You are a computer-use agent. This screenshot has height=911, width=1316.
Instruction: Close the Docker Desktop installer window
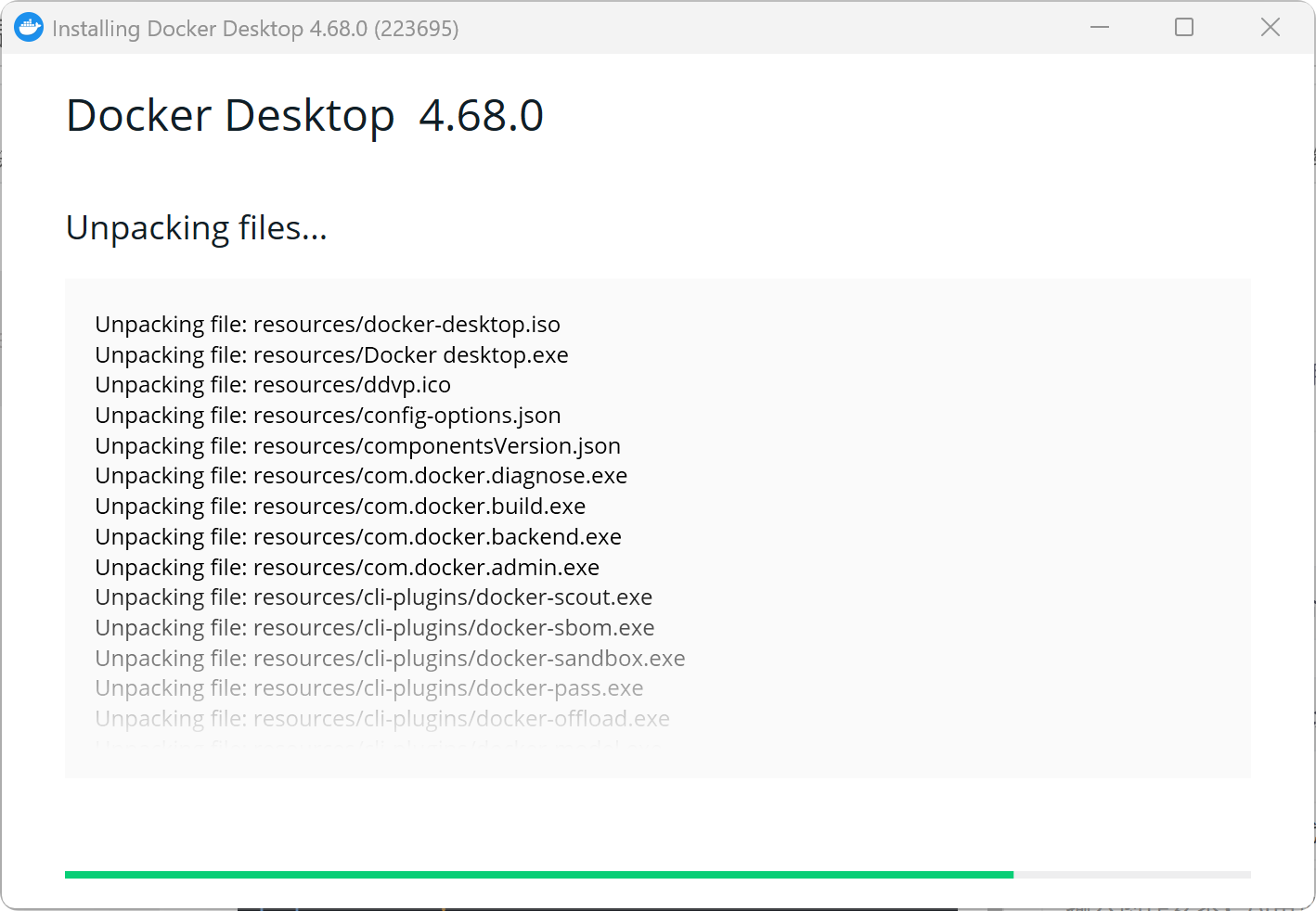(x=1271, y=28)
